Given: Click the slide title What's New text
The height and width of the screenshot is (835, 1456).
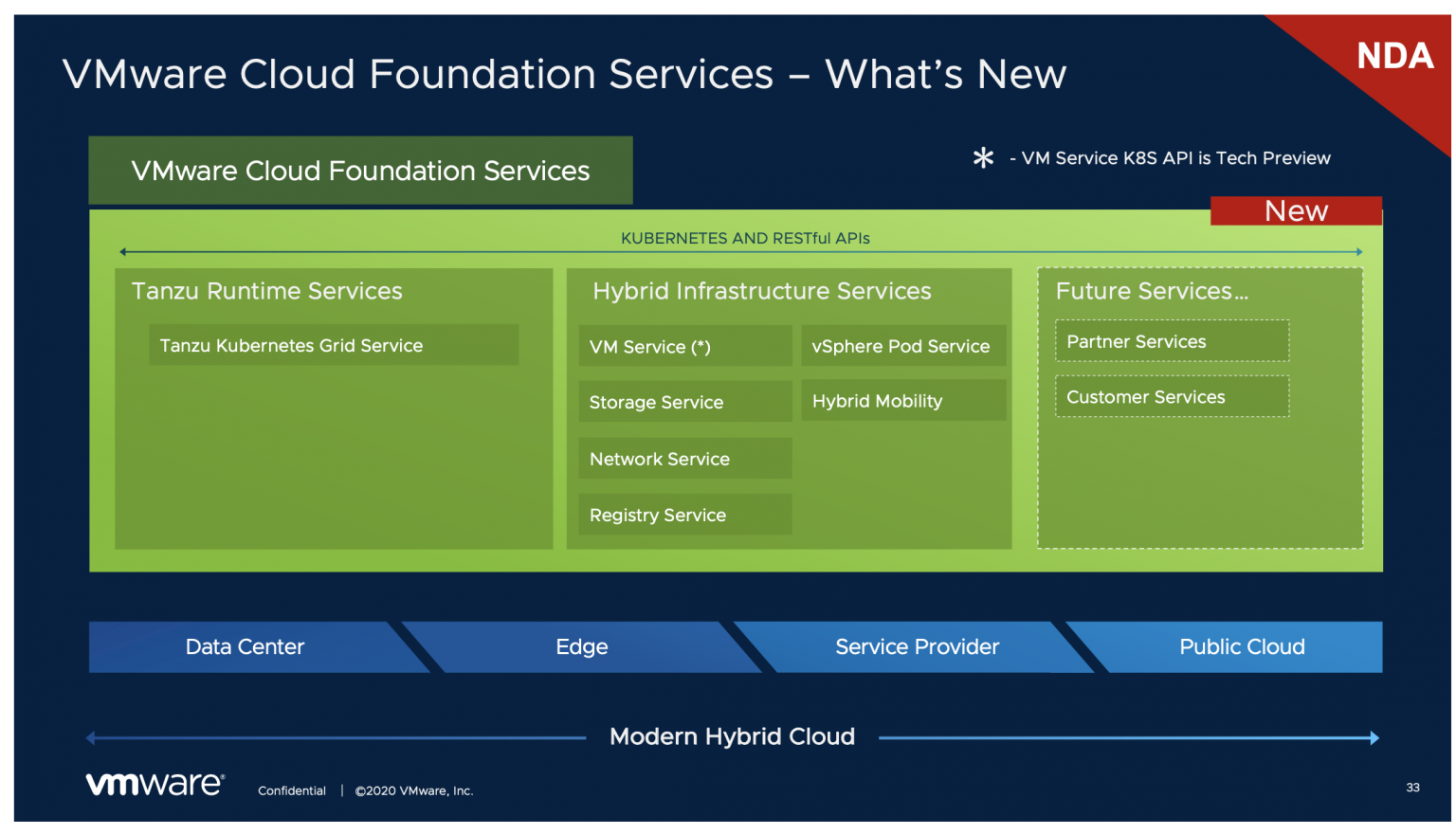Looking at the screenshot, I should [x=946, y=74].
